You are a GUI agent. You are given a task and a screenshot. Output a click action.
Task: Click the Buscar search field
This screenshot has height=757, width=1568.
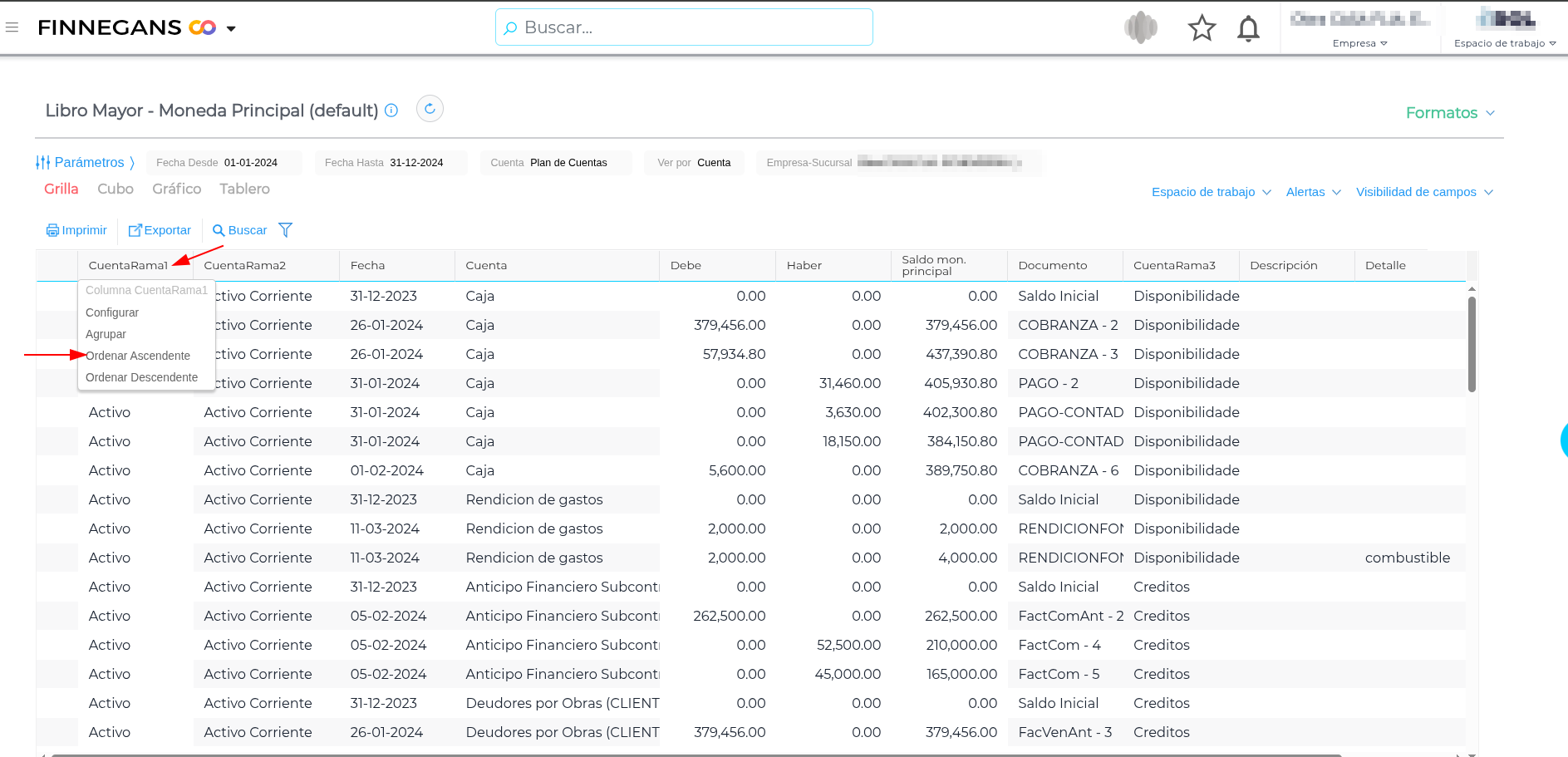pyautogui.click(x=684, y=27)
